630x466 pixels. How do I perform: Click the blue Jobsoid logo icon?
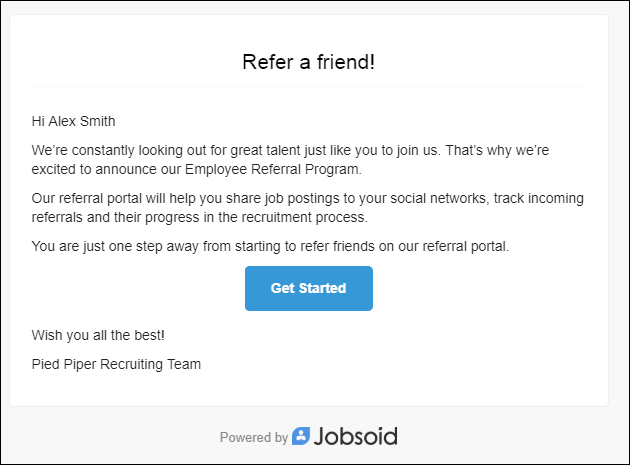point(301,436)
